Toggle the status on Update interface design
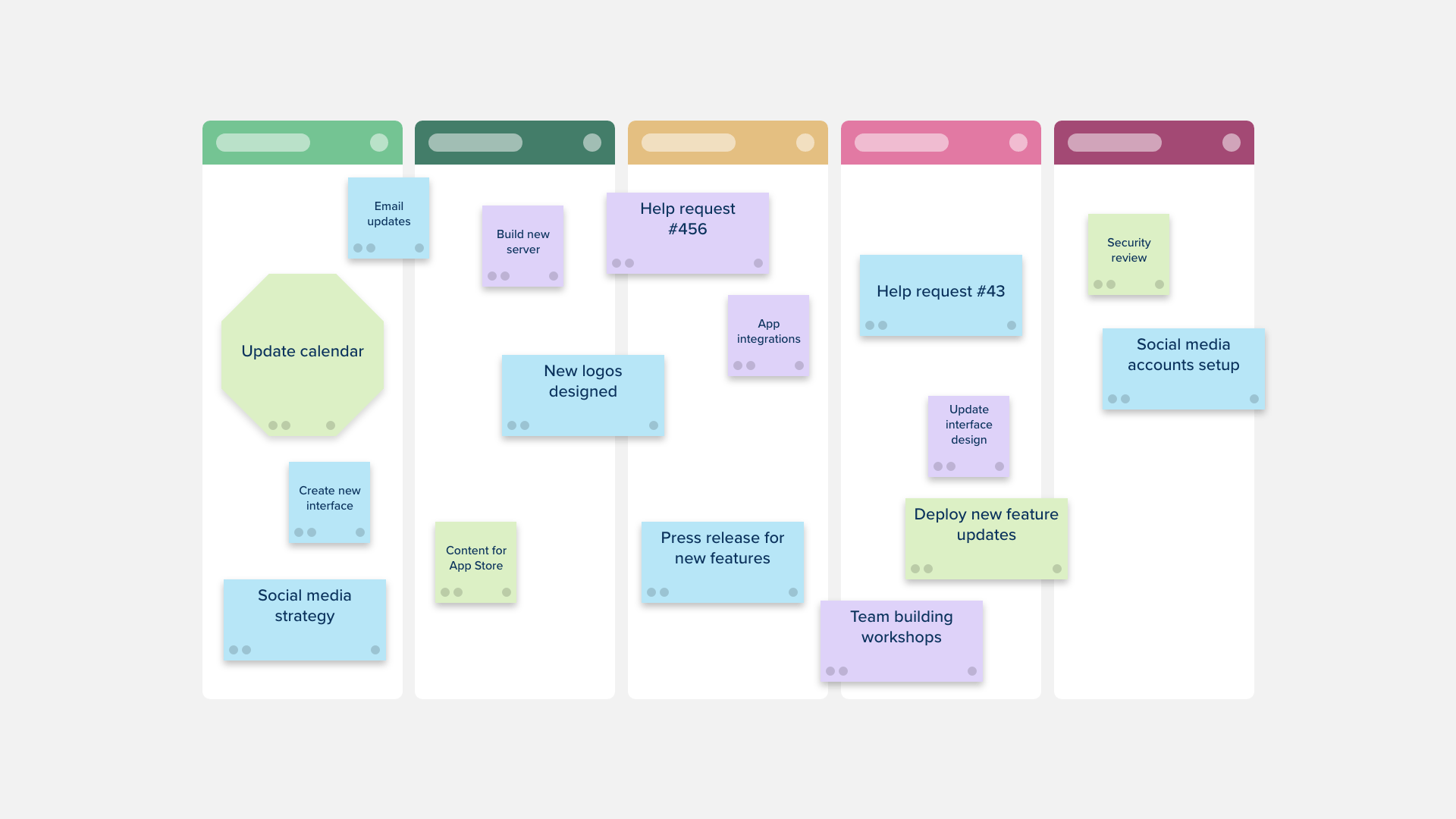This screenshot has width=1456, height=819. click(x=1001, y=466)
